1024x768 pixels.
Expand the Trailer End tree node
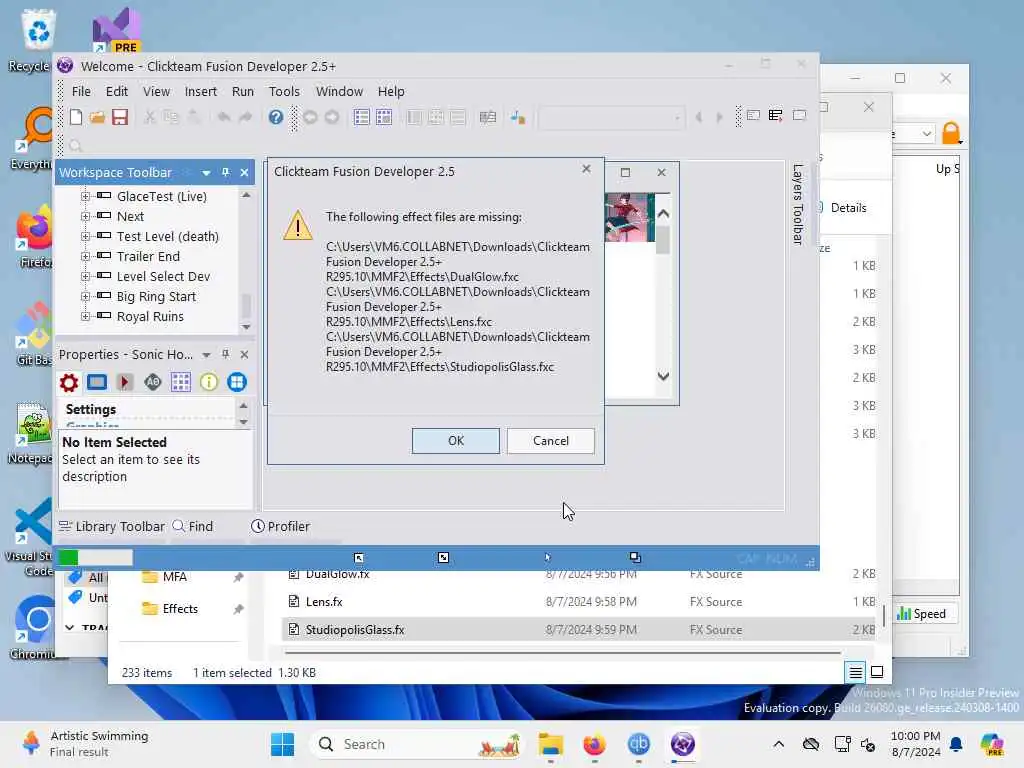point(85,257)
